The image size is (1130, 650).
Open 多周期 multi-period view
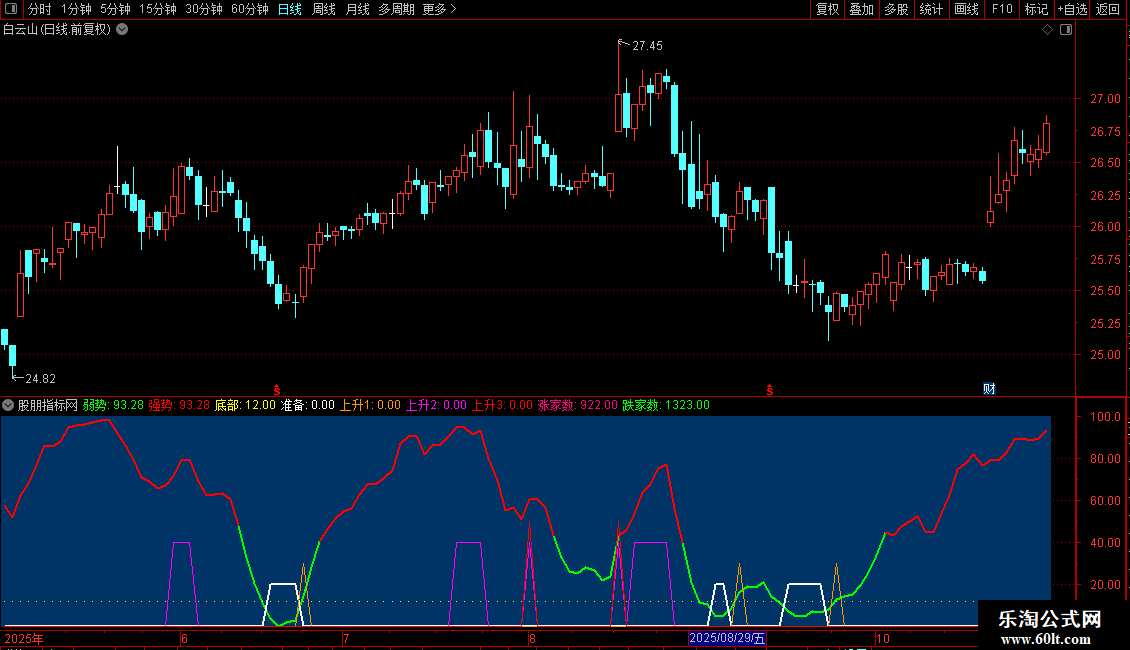(396, 9)
